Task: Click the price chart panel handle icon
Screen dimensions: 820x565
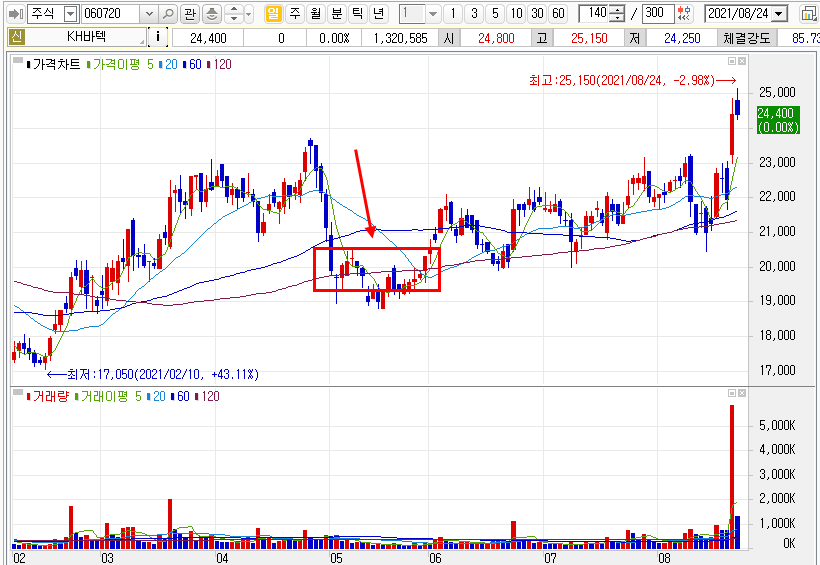Action: pos(18,62)
